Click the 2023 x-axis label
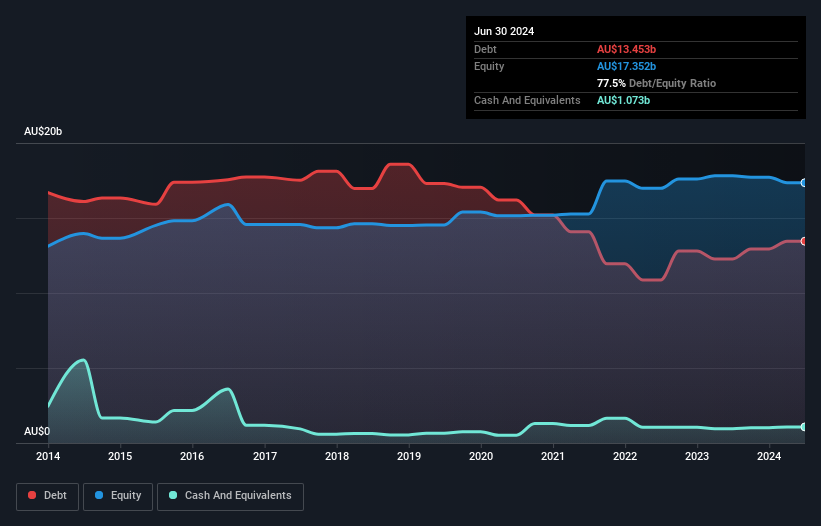Image resolution: width=821 pixels, height=526 pixels. tap(697, 456)
